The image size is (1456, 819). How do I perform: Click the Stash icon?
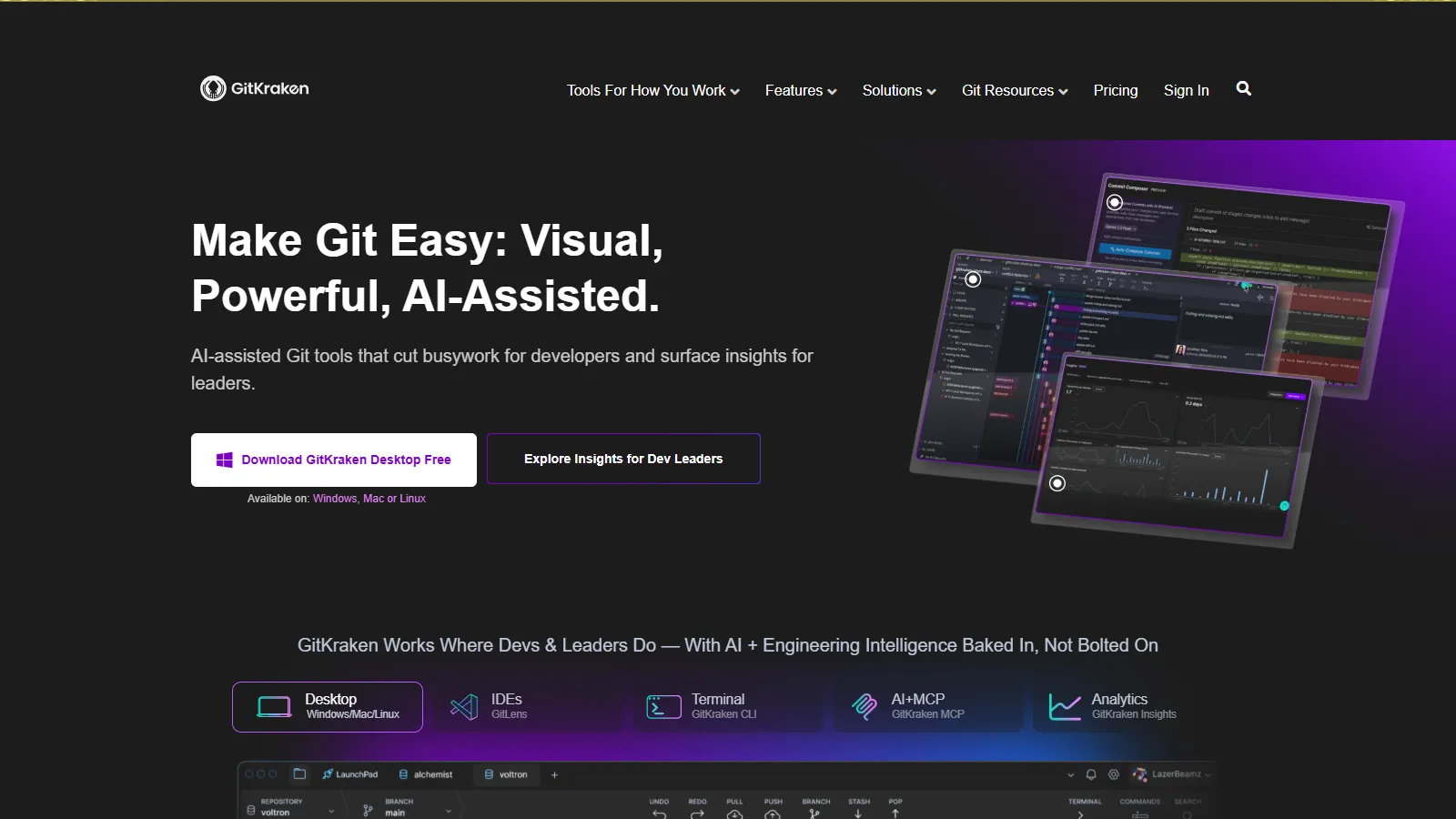(x=857, y=814)
